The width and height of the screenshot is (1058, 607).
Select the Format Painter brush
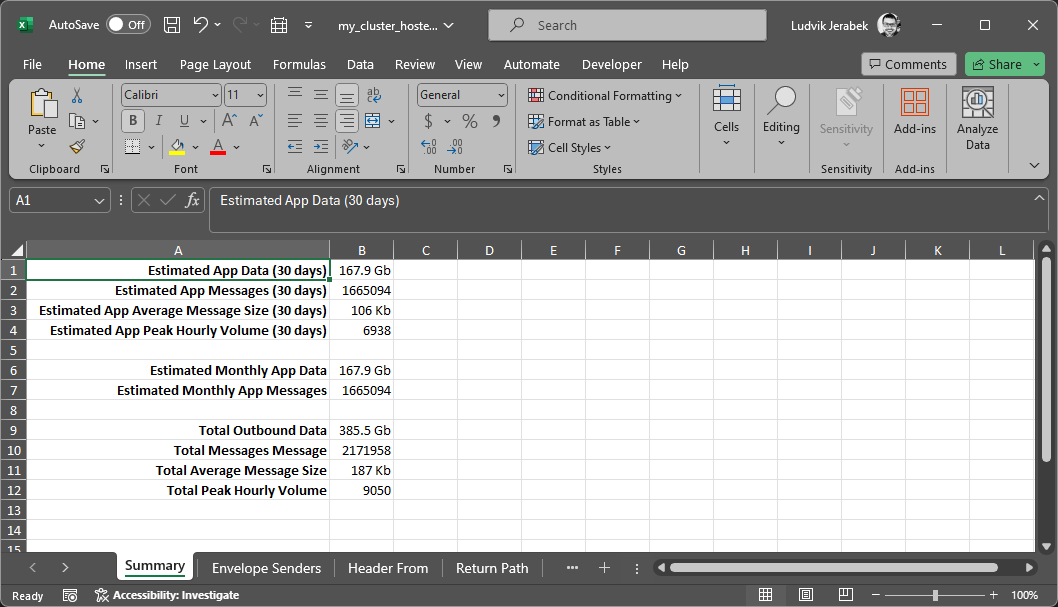[77, 146]
